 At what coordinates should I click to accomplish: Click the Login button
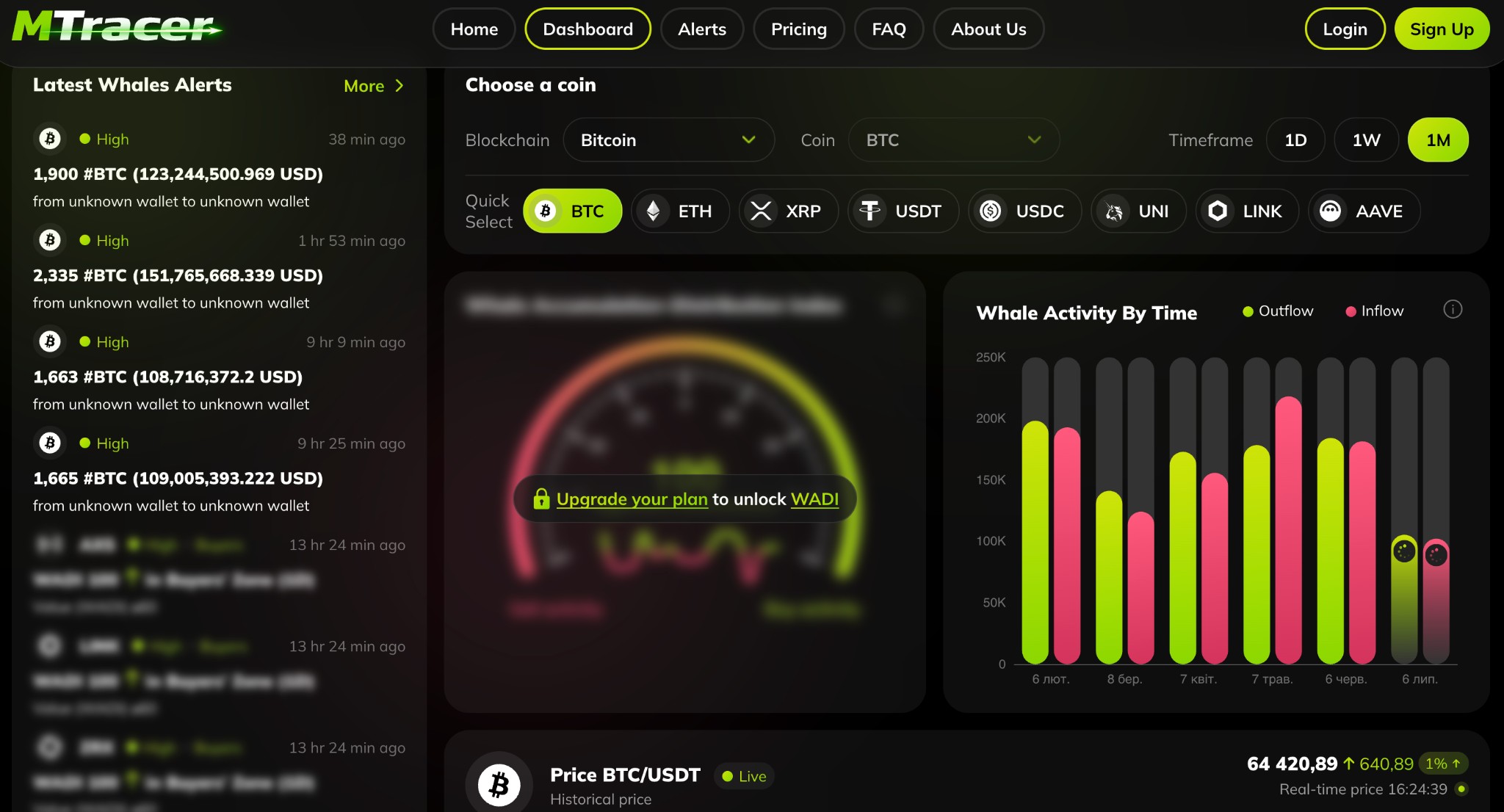click(x=1345, y=29)
